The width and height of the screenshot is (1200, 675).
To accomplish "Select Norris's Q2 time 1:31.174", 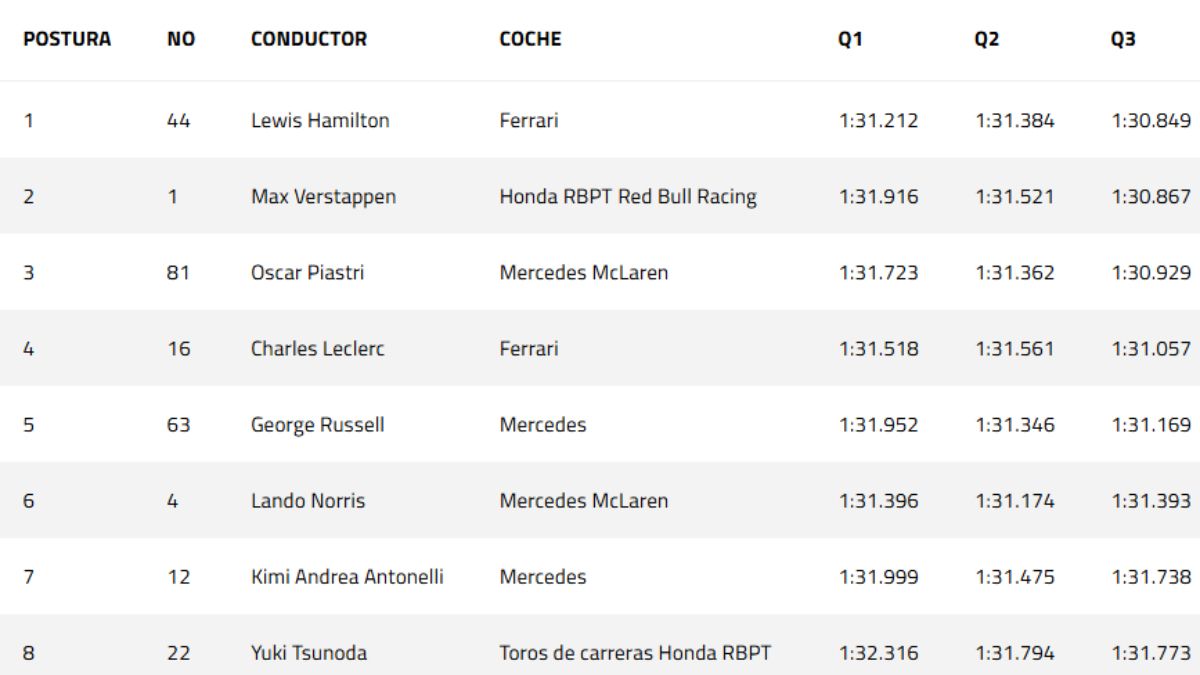I will click(1014, 501).
